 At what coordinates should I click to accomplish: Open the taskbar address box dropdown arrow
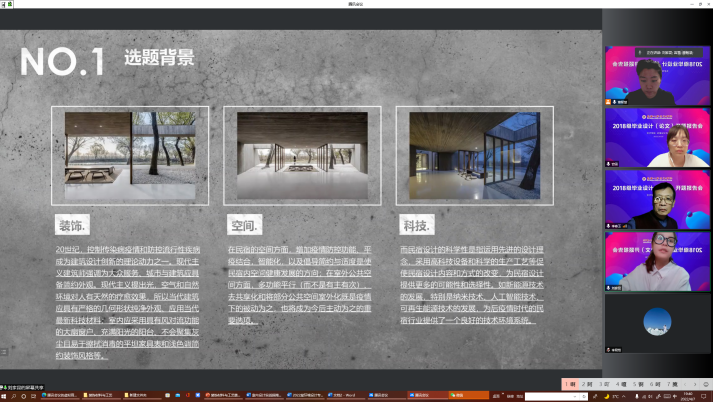click(x=575, y=397)
